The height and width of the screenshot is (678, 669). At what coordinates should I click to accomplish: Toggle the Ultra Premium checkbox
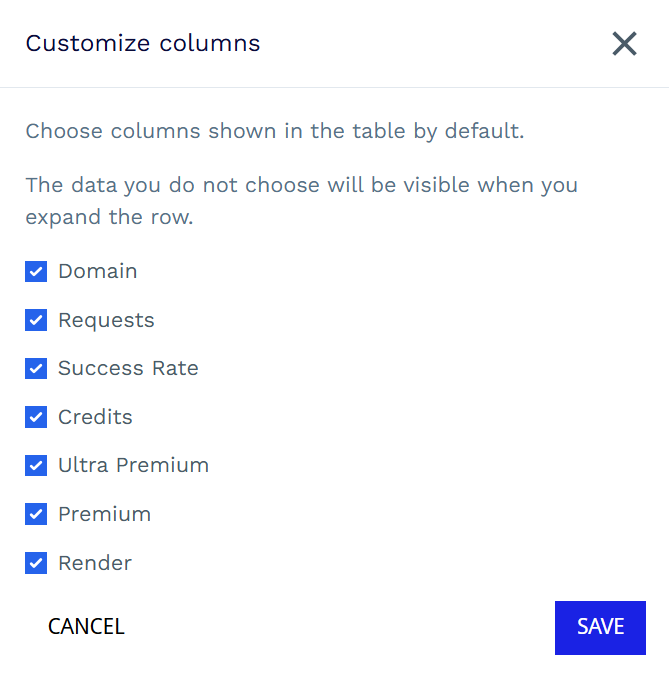(x=36, y=465)
